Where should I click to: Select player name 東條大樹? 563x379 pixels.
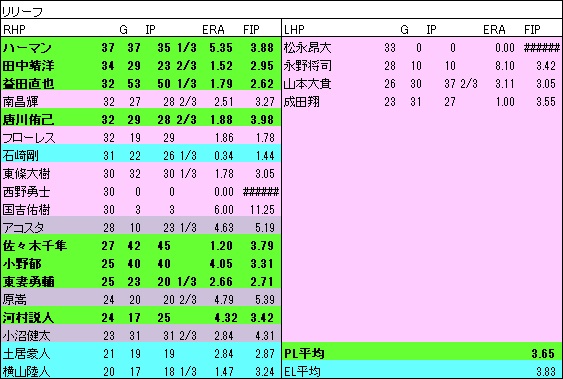27,174
